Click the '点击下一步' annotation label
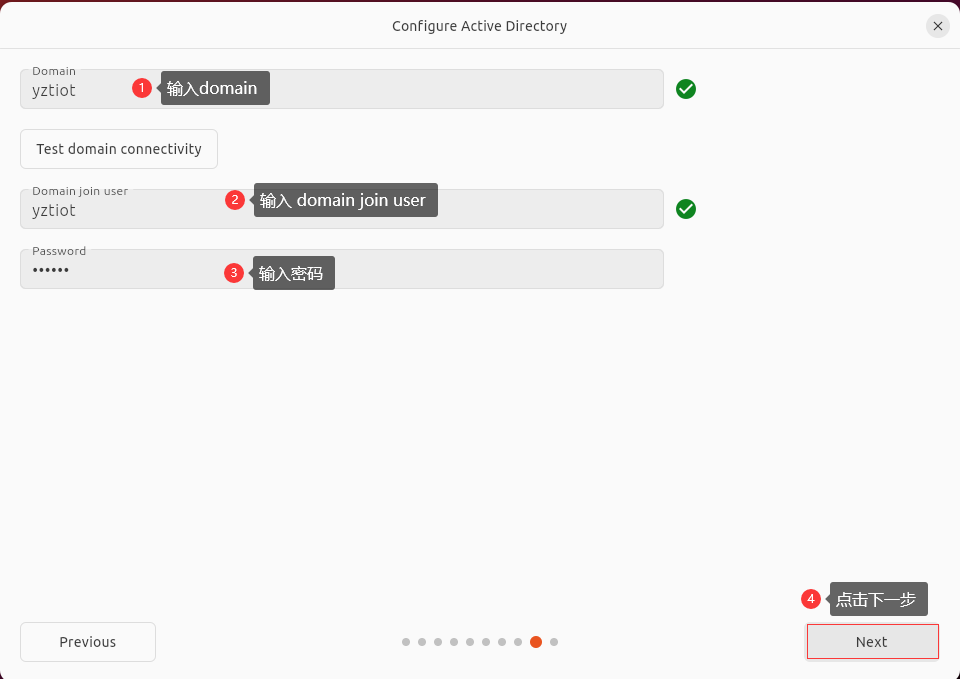 877,599
